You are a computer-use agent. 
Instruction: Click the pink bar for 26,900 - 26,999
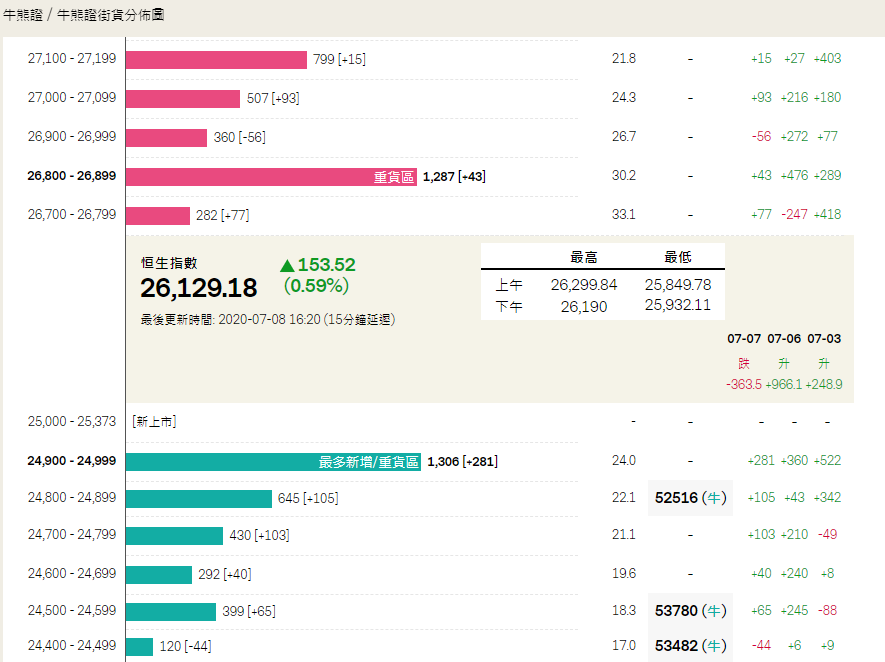[167, 137]
